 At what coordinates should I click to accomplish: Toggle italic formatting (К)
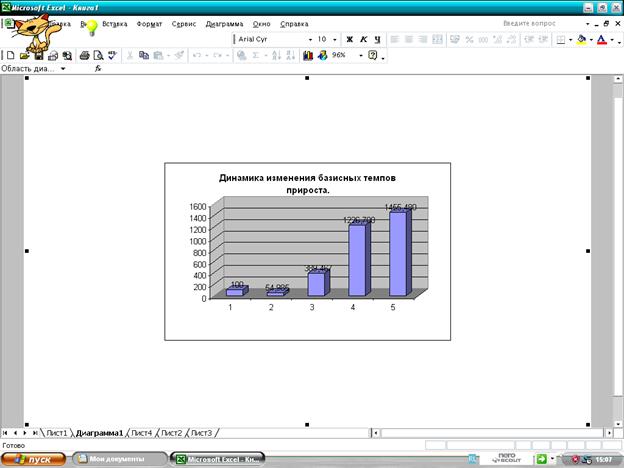point(363,39)
